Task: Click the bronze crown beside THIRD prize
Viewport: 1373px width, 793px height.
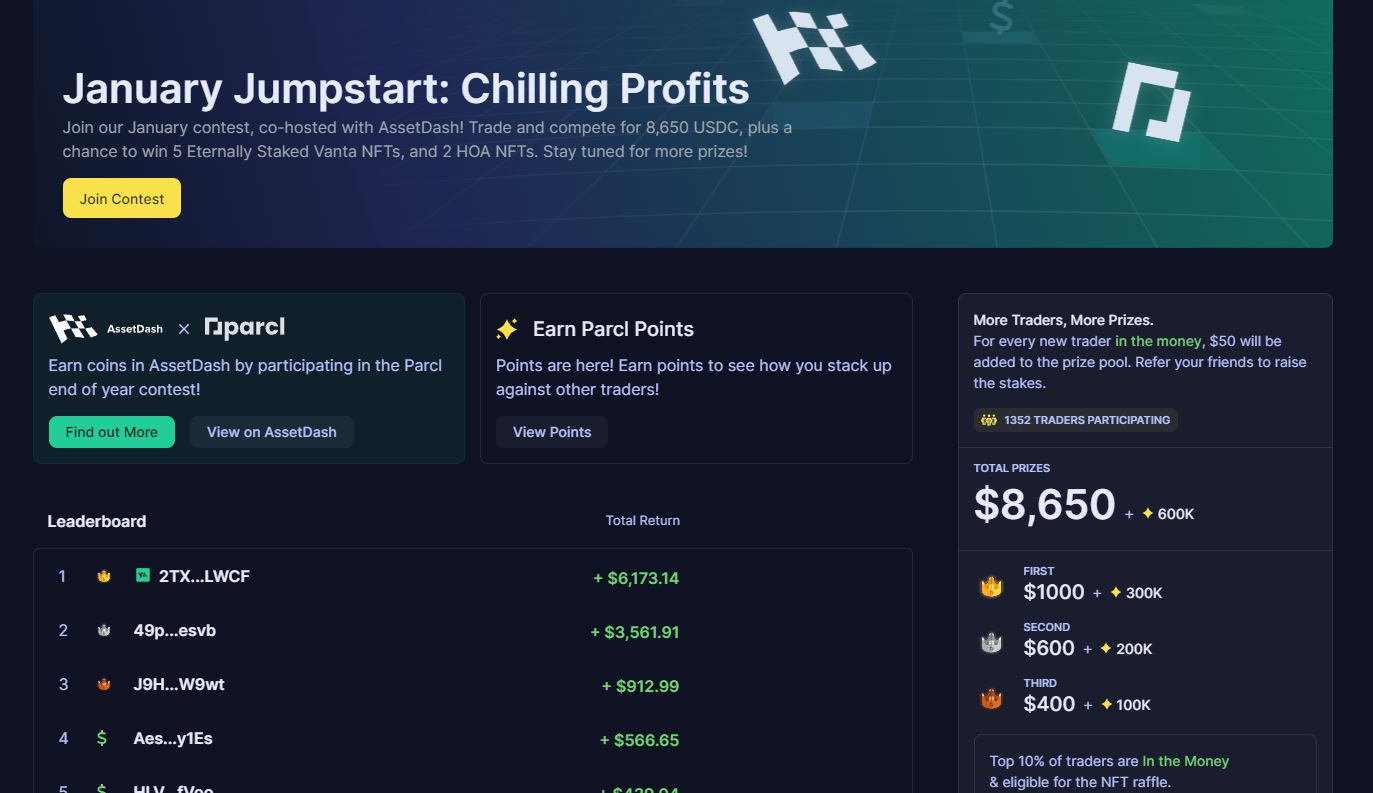Action: tap(991, 699)
